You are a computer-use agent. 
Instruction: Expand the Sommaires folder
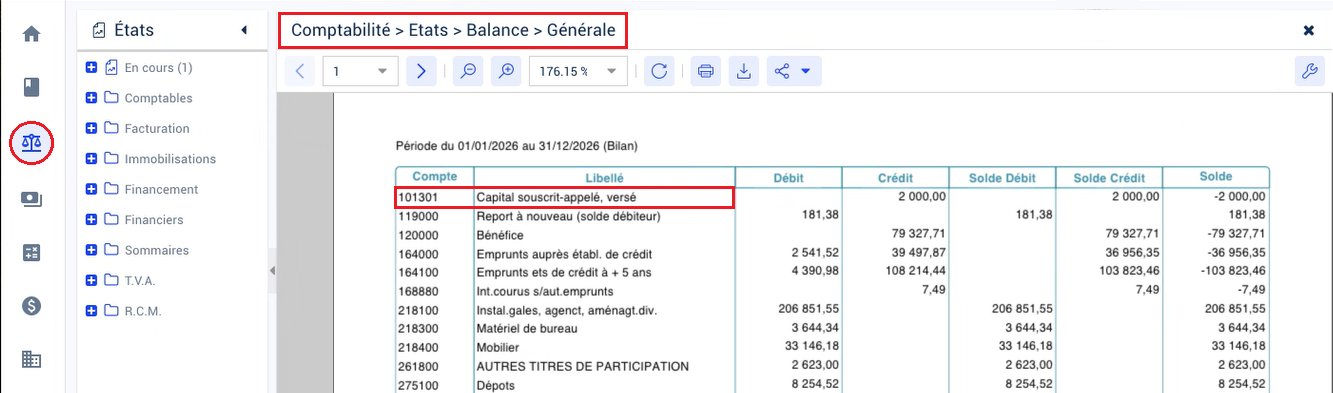pyautogui.click(x=92, y=250)
